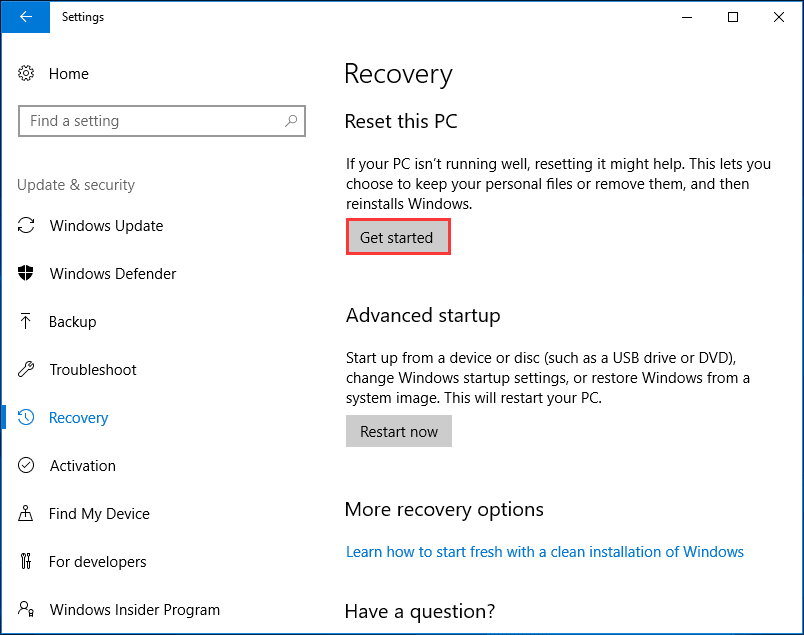Click the Troubleshoot wrench icon
Image resolution: width=804 pixels, height=635 pixels.
click(27, 370)
